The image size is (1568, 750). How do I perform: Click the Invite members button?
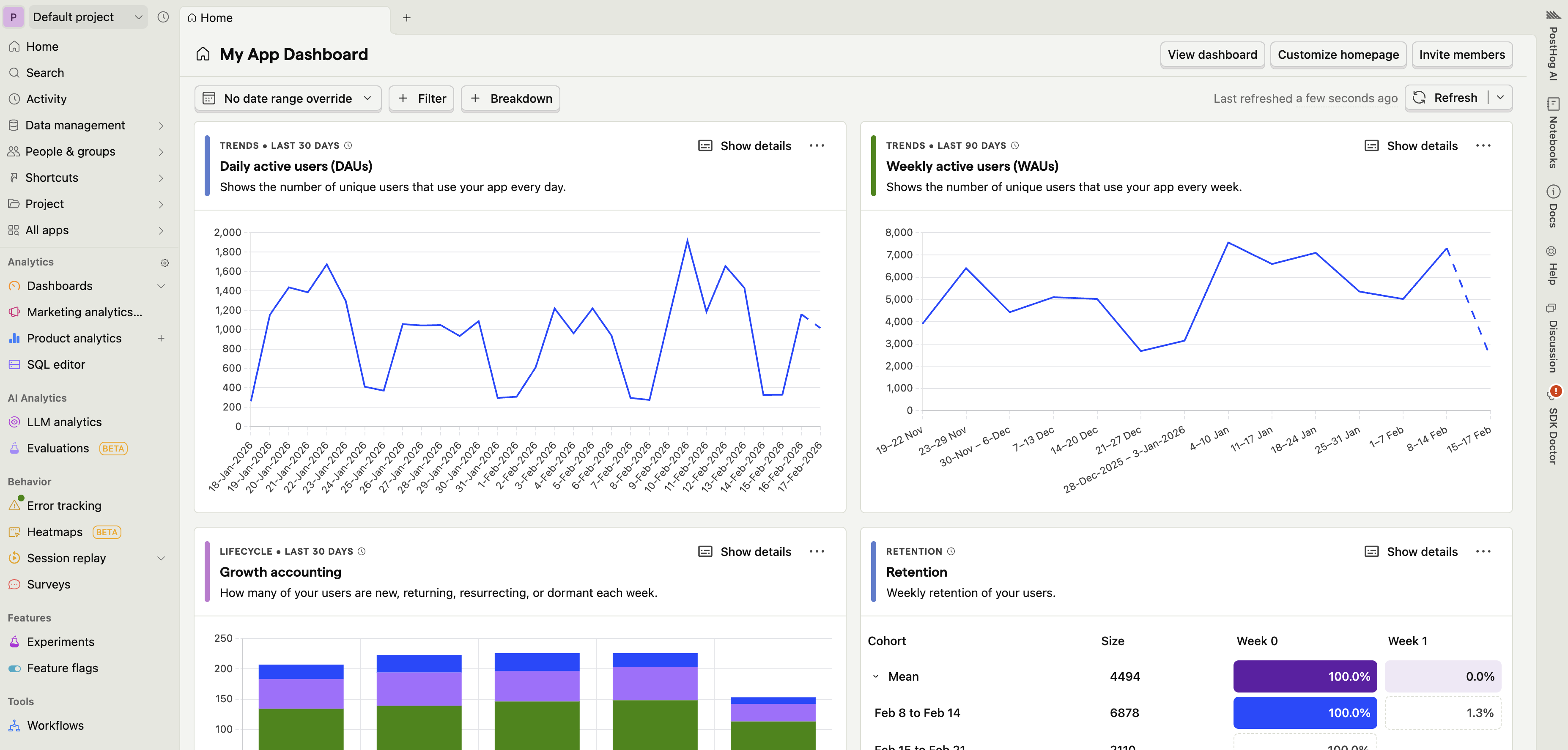tap(1462, 54)
